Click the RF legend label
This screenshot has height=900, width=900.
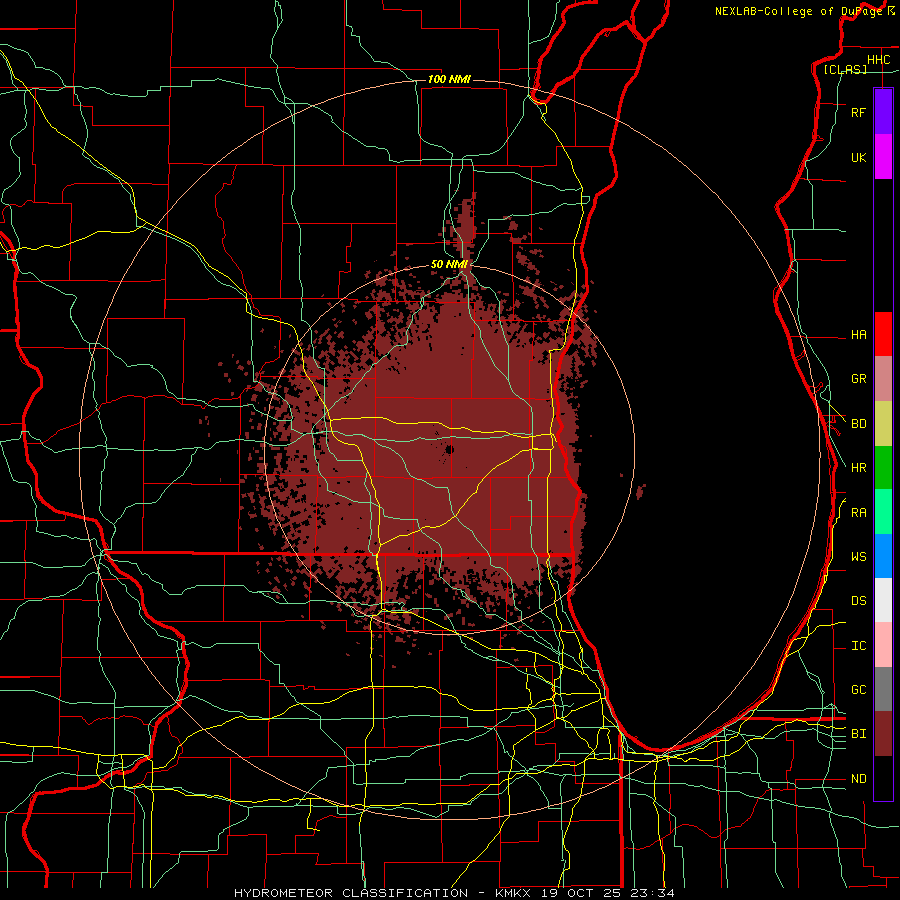click(x=858, y=112)
